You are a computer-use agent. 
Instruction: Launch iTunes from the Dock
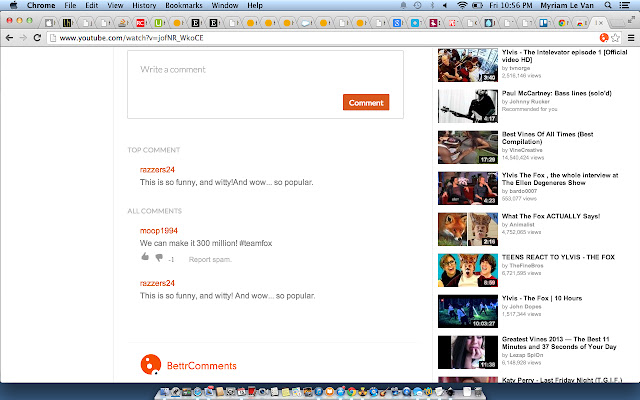tap(318, 392)
